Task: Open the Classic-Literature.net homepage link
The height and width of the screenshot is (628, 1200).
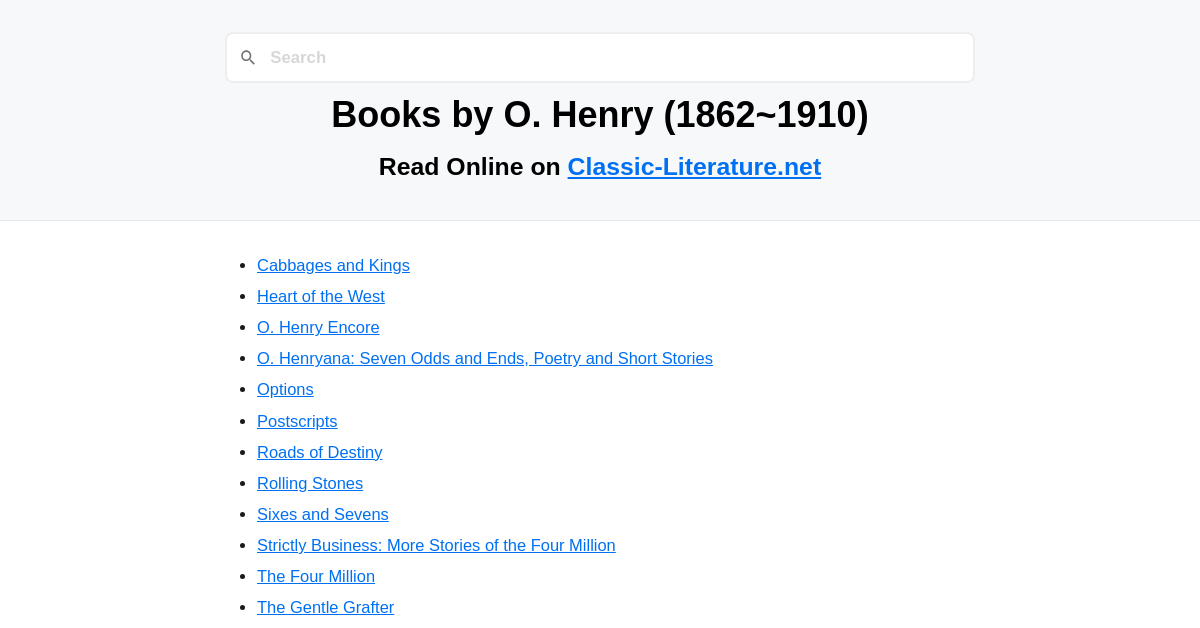Action: [694, 166]
